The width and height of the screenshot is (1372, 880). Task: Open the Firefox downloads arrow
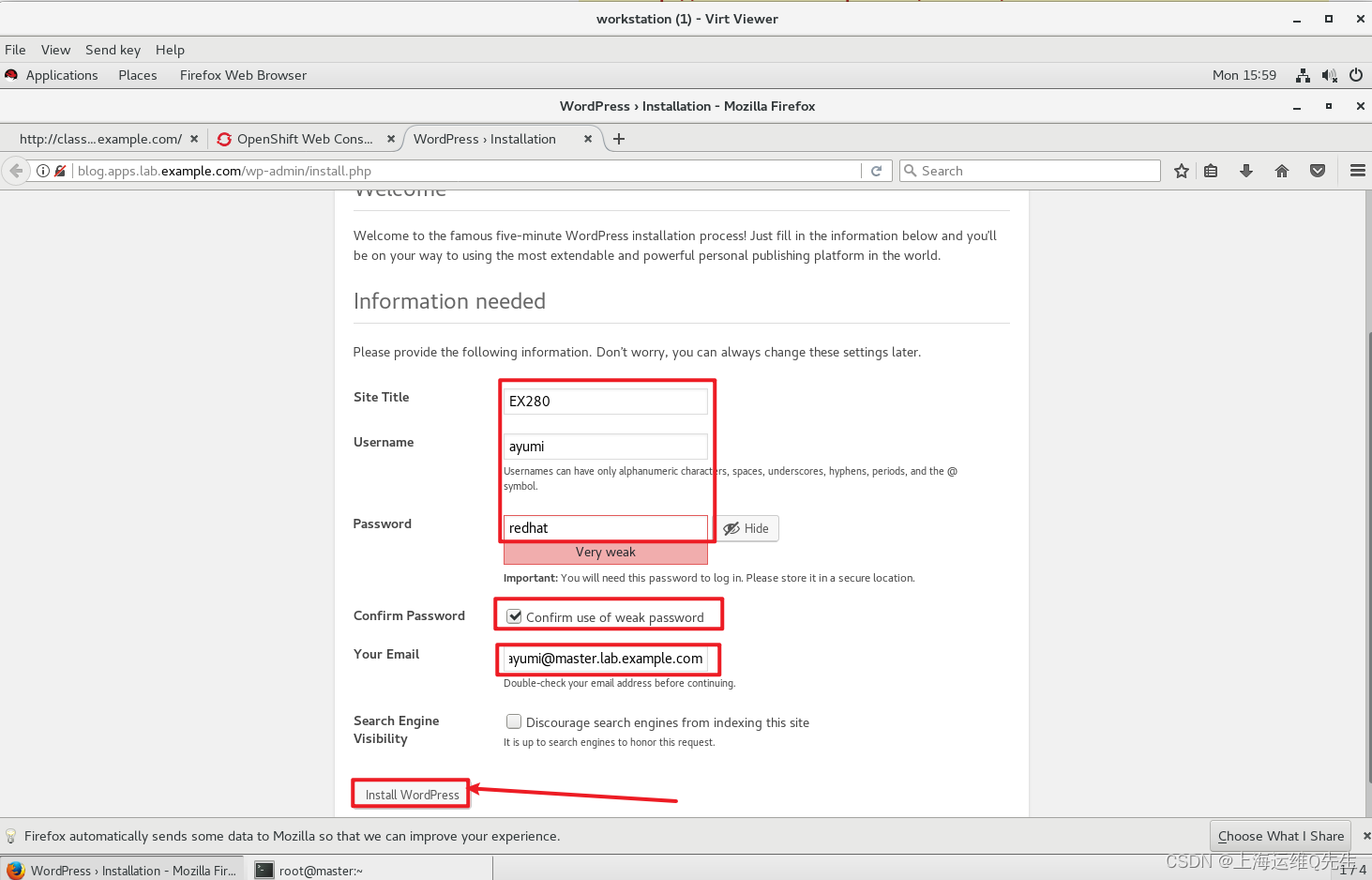click(x=1246, y=171)
